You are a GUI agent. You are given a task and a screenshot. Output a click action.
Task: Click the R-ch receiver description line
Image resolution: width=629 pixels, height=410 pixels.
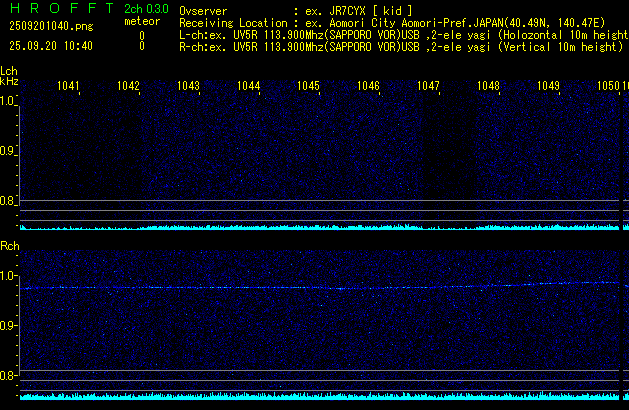[400, 46]
